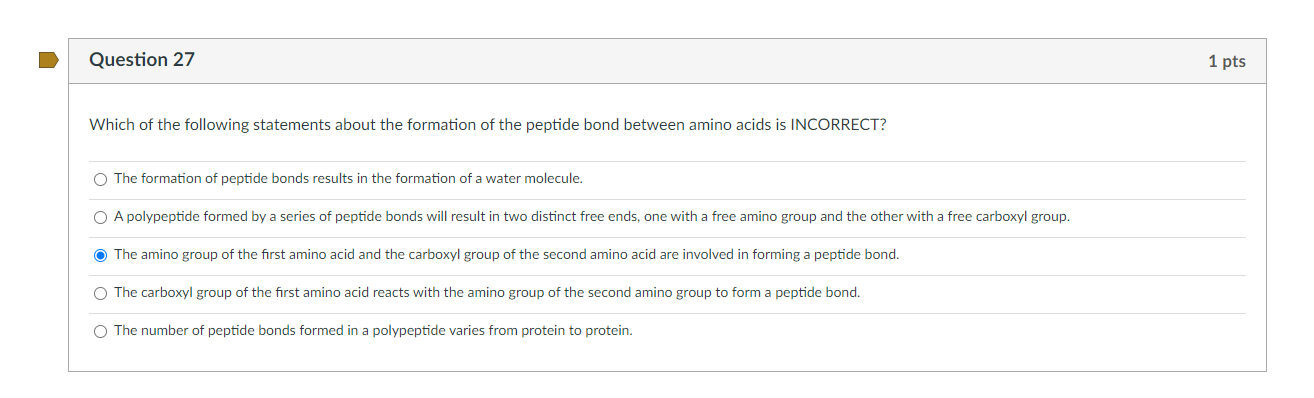Click the '1 pts' label in header
The width and height of the screenshot is (1314, 398).
pyautogui.click(x=1227, y=61)
